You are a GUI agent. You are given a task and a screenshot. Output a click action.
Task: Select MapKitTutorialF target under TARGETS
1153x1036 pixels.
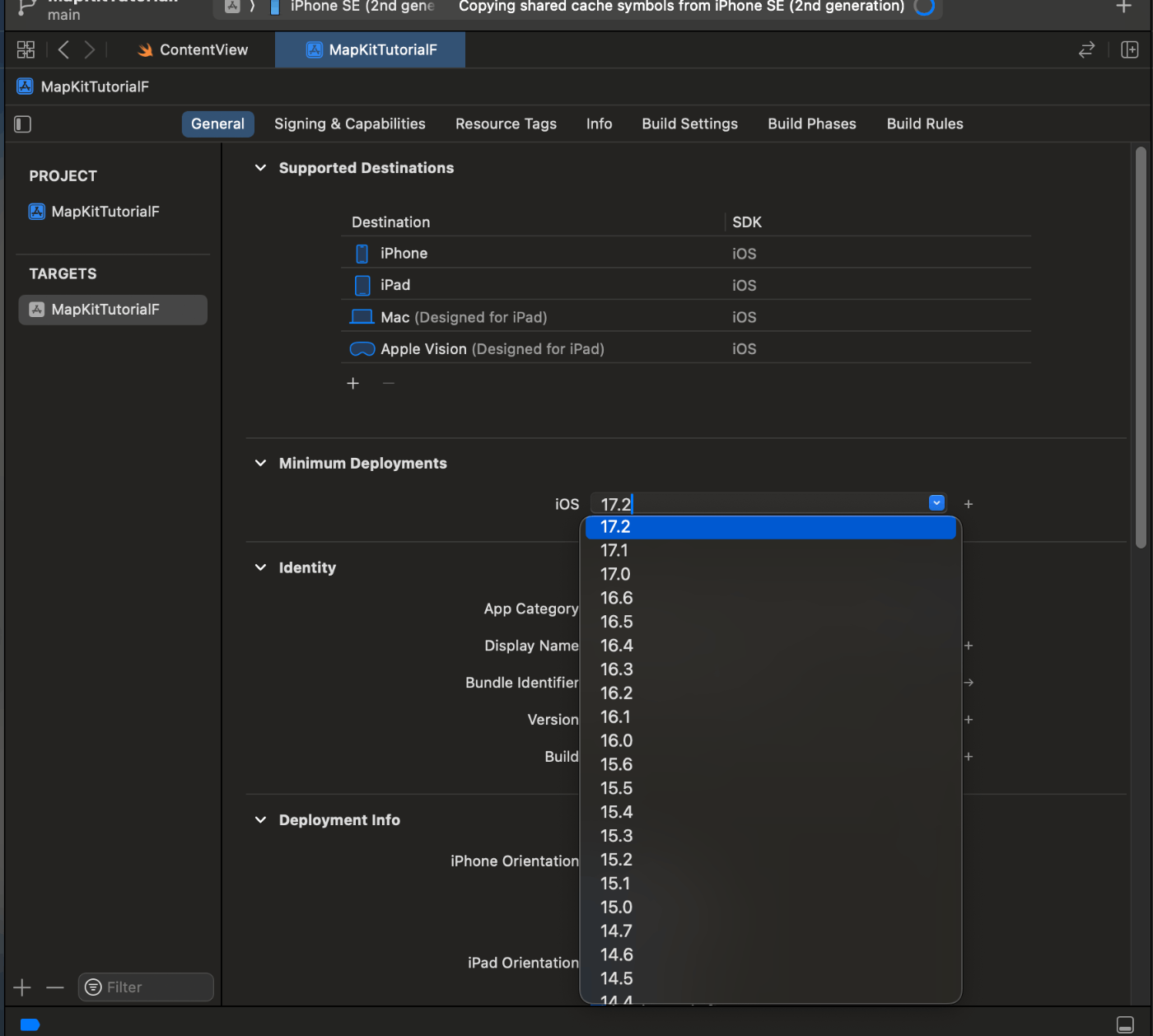pyautogui.click(x=113, y=310)
